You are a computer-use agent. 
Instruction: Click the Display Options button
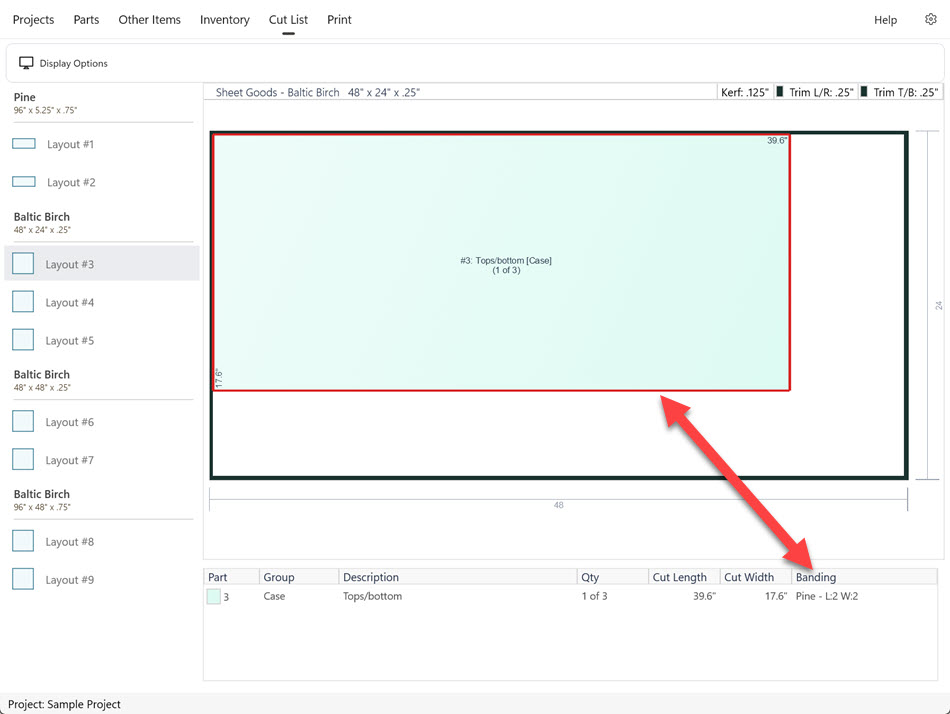64,63
